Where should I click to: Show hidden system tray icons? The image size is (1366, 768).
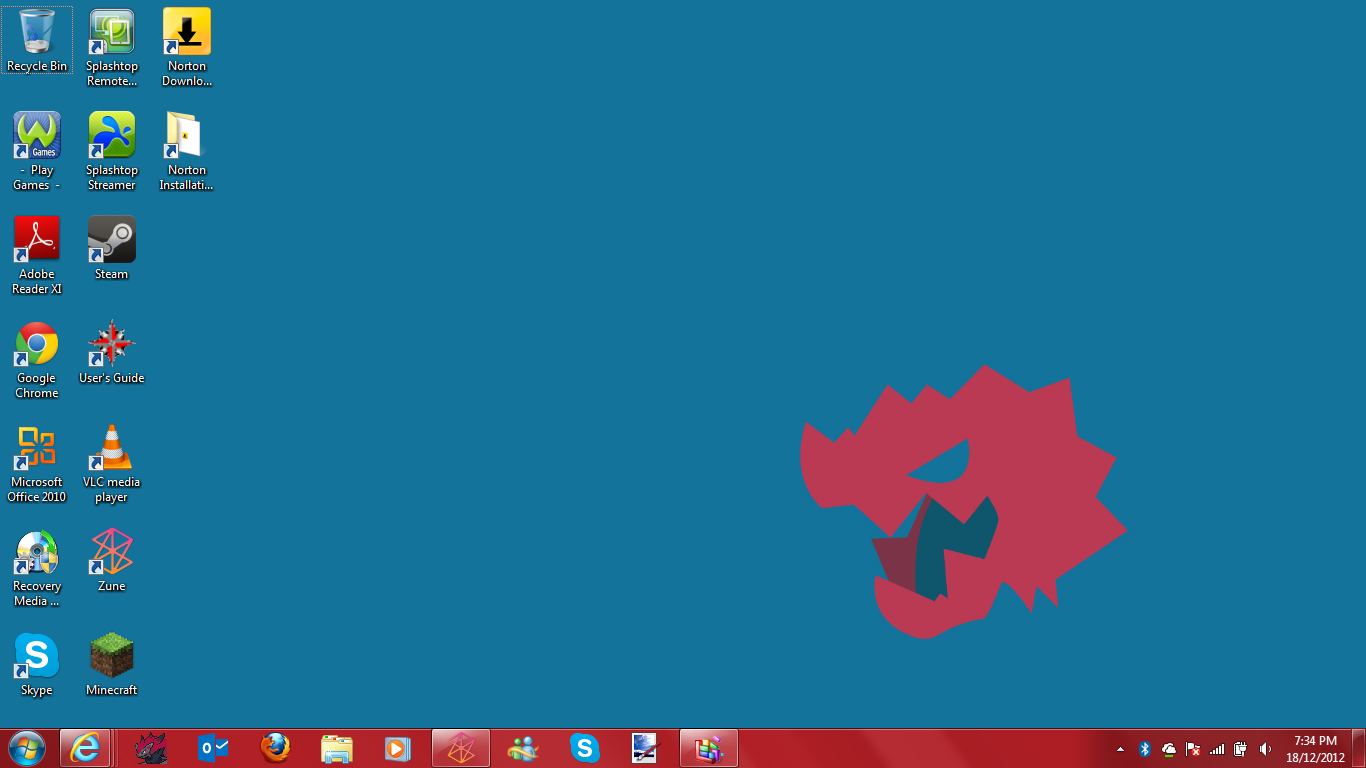1120,749
